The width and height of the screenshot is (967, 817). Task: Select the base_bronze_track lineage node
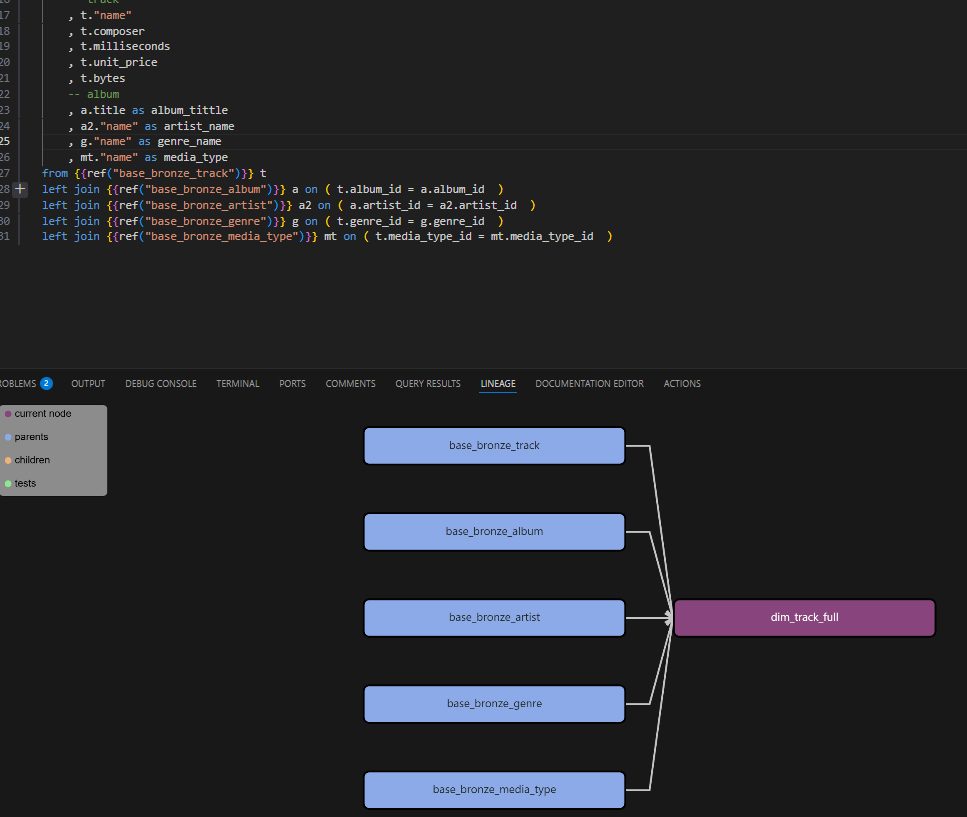pyautogui.click(x=494, y=446)
